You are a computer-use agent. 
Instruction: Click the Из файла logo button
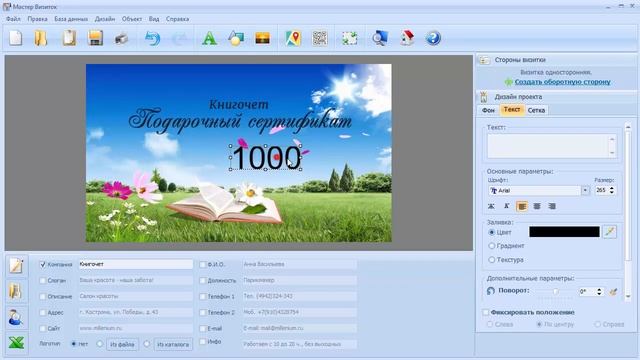click(x=122, y=344)
